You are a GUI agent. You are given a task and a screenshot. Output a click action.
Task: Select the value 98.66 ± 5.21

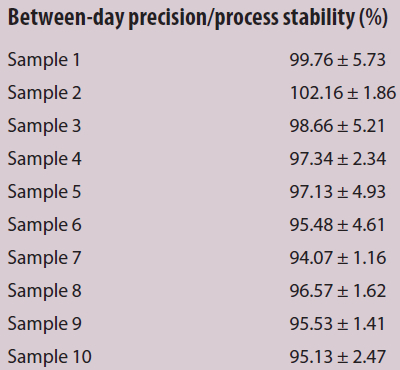point(337,126)
